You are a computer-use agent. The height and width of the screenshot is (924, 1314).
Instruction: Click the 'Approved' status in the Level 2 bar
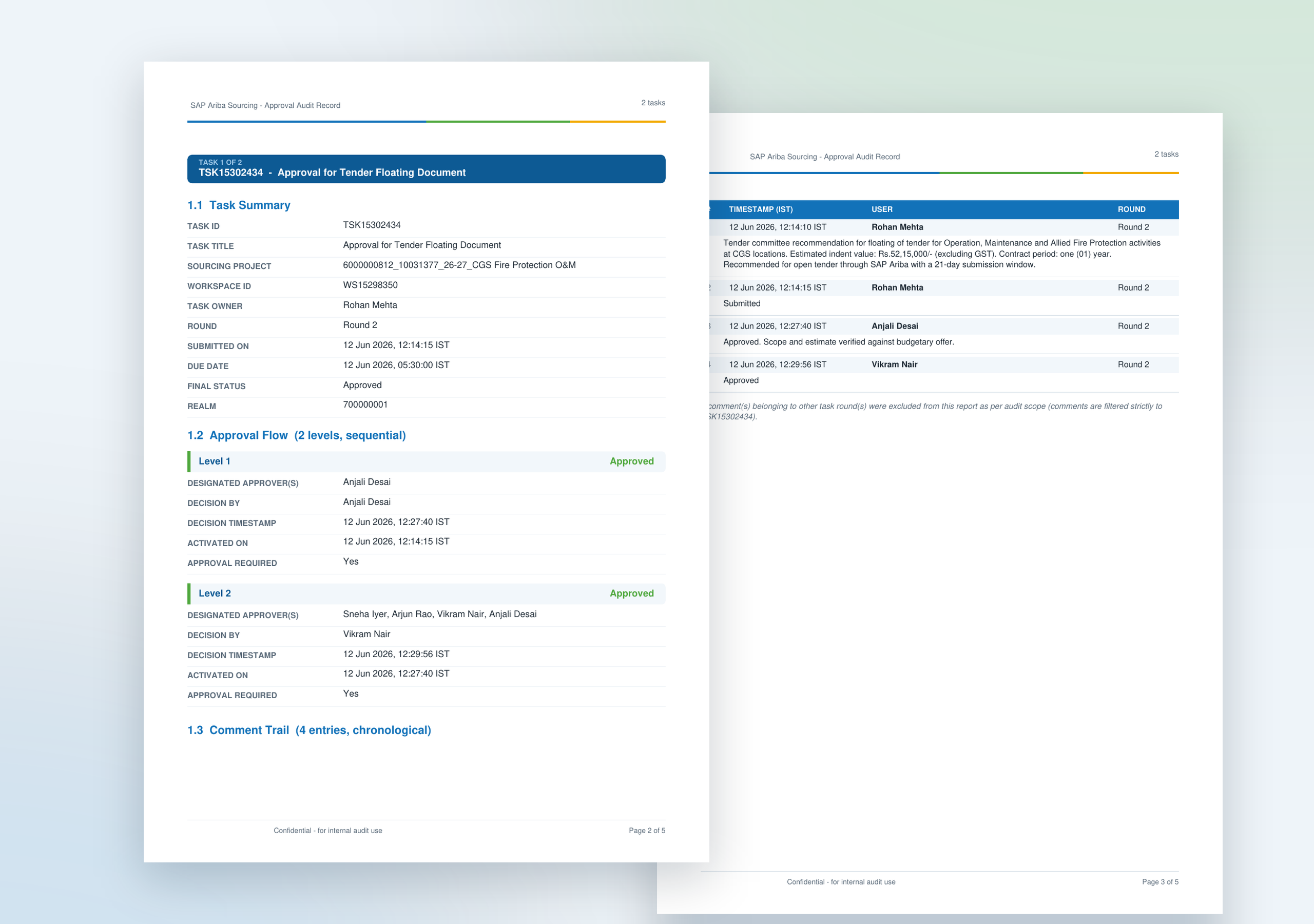tap(631, 594)
